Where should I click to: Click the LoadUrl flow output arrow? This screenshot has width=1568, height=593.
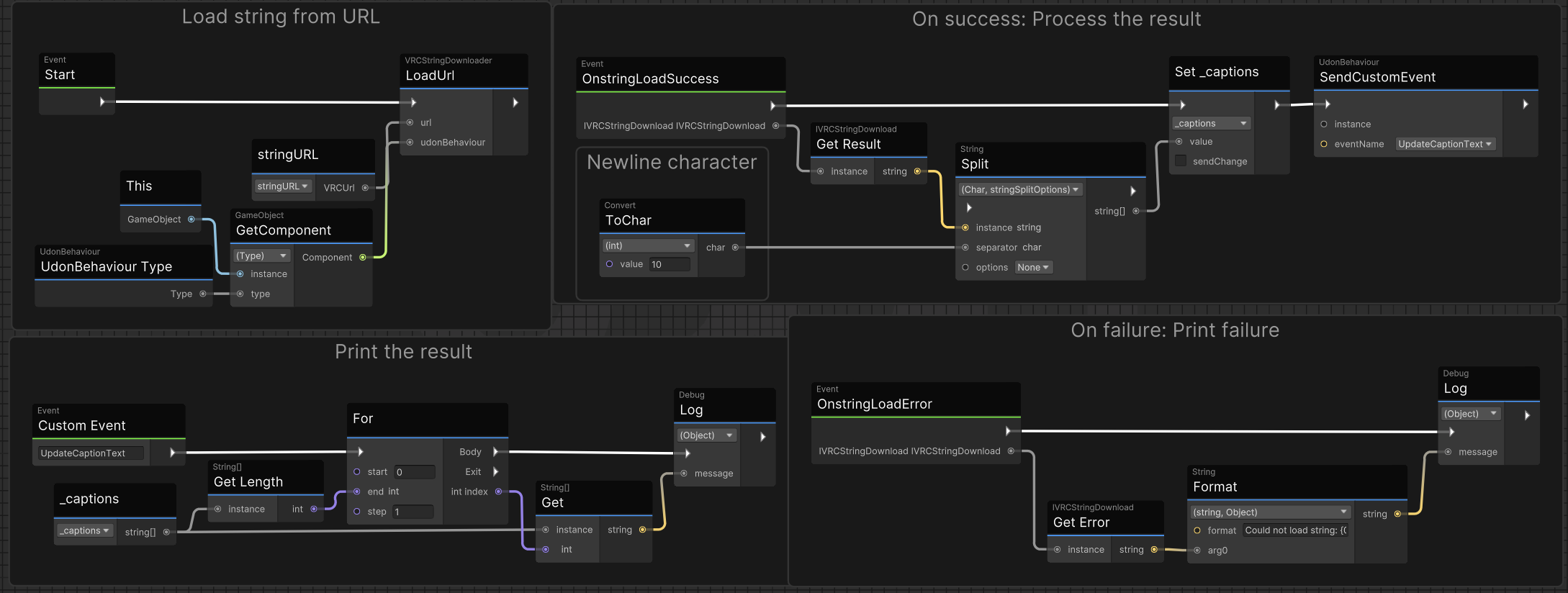(515, 103)
